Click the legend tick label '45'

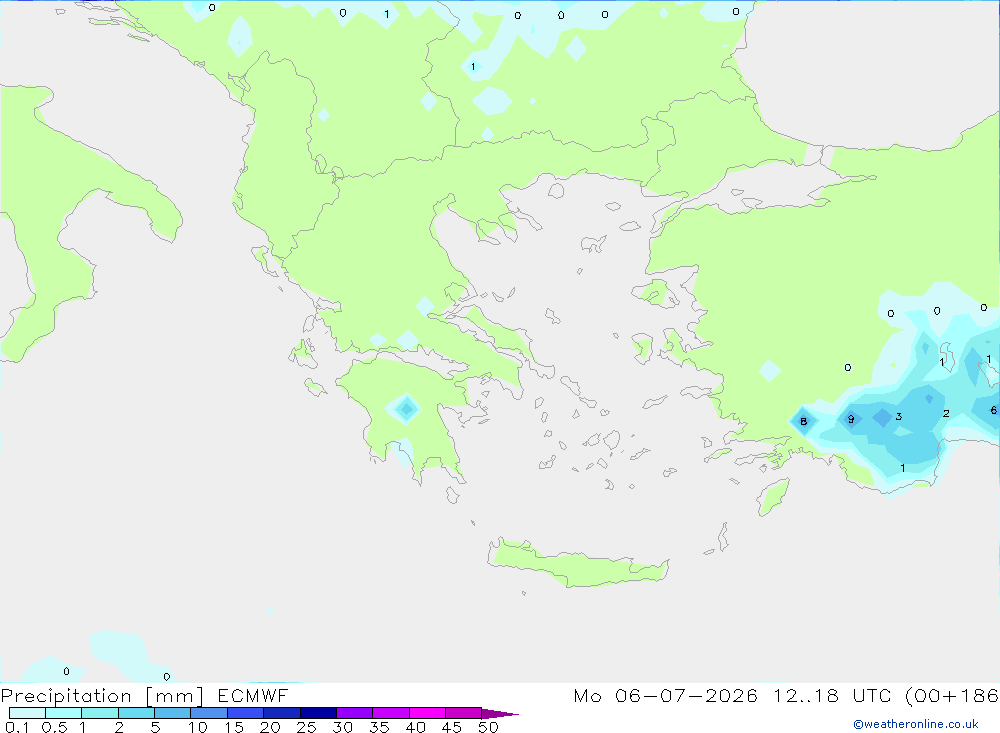tap(452, 727)
